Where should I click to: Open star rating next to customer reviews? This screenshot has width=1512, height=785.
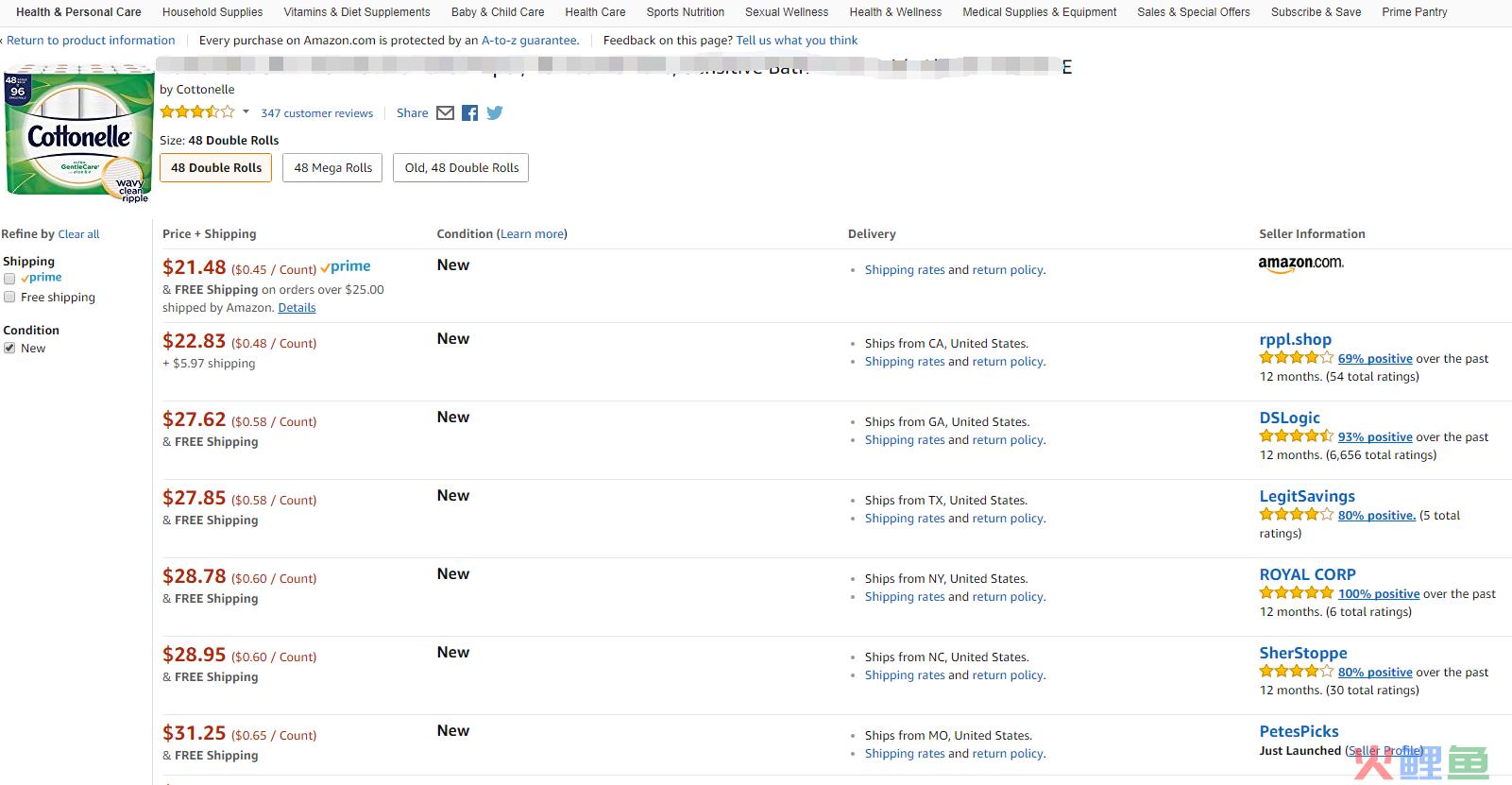tap(197, 111)
